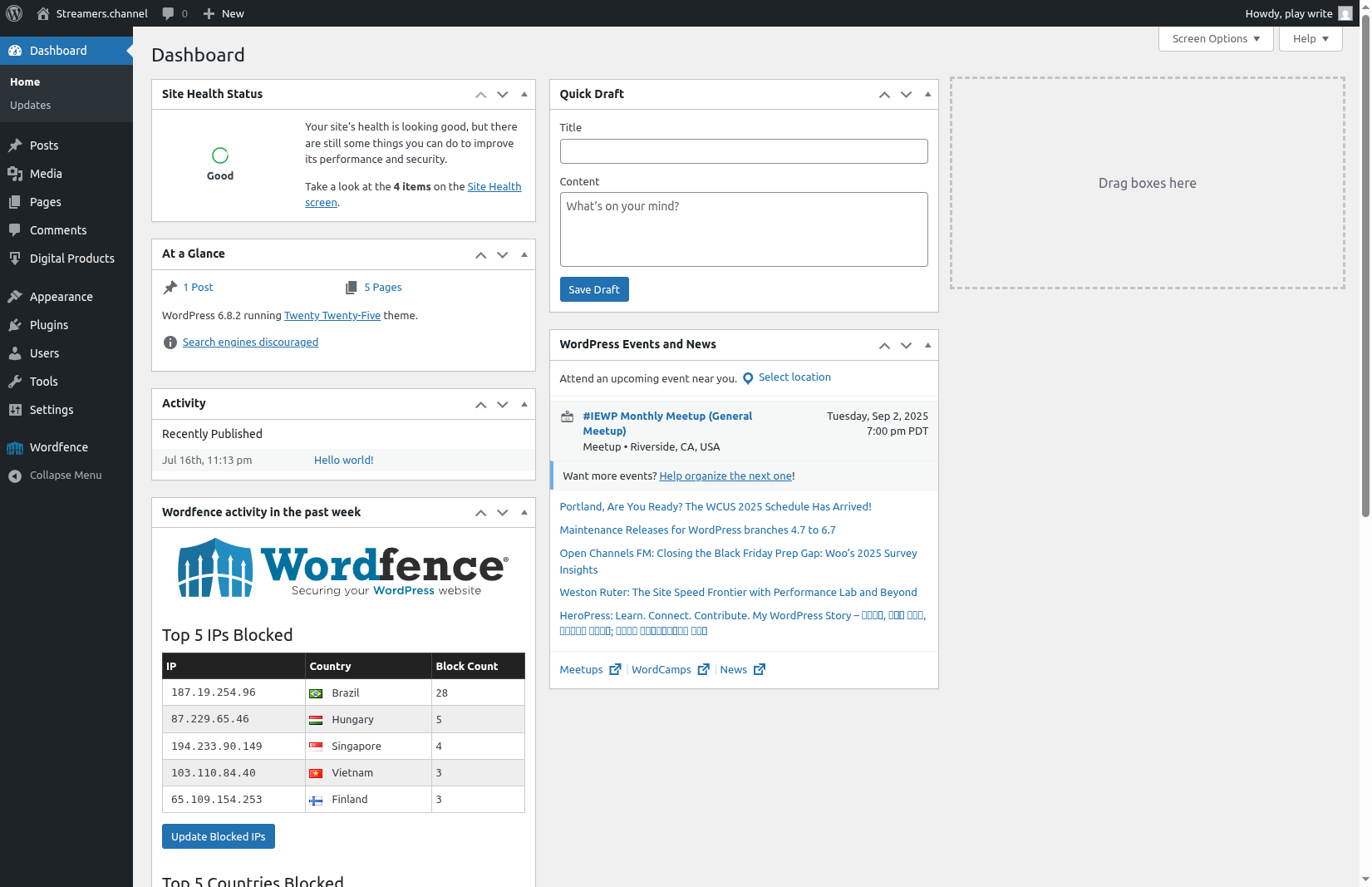Click the page vertical scrollbar
Viewport: 1372px width, 887px height.
(x=1365, y=266)
